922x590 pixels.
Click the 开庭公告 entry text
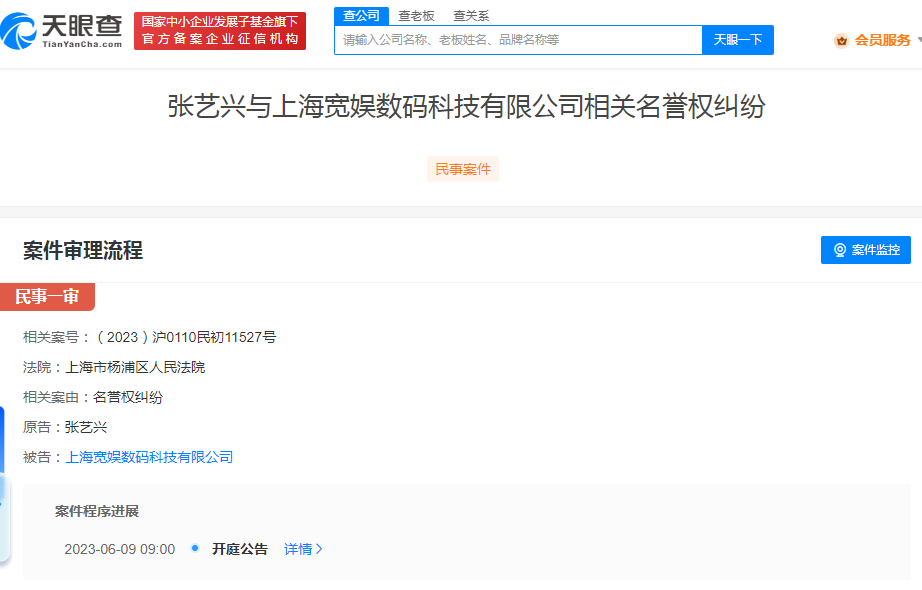[240, 549]
